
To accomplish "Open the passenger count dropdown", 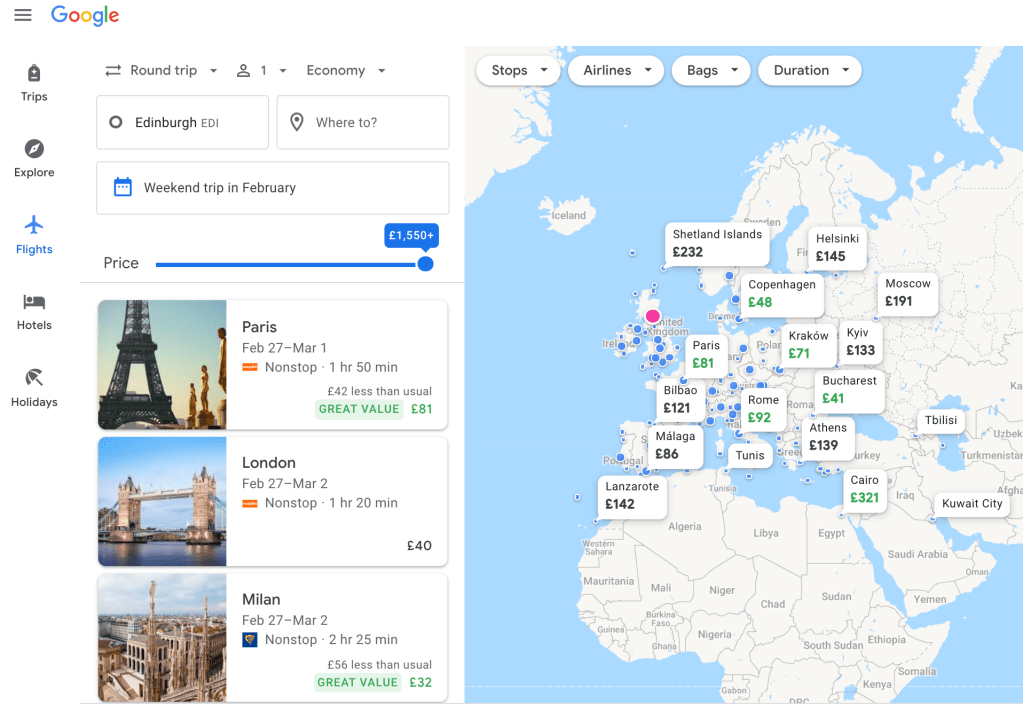I will [x=262, y=70].
